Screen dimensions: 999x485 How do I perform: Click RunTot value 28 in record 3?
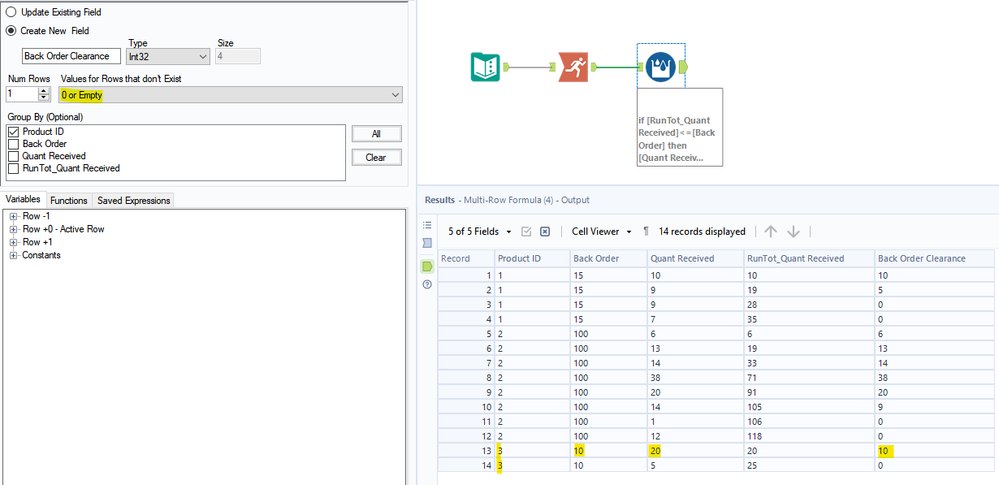click(x=809, y=305)
